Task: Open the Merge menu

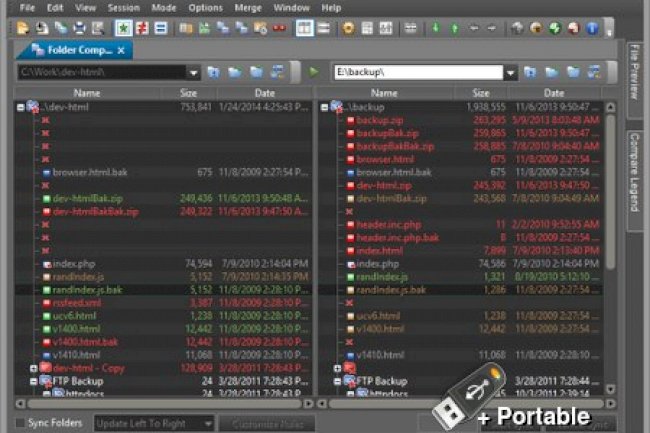Action: pos(248,7)
